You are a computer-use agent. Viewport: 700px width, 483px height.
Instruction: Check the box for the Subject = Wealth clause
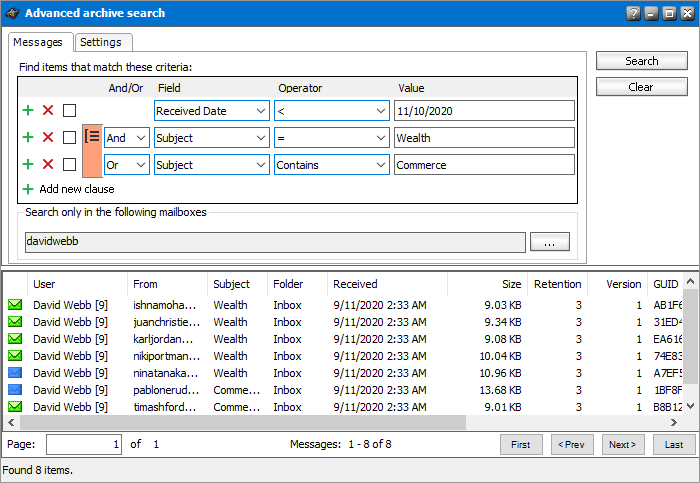69,138
